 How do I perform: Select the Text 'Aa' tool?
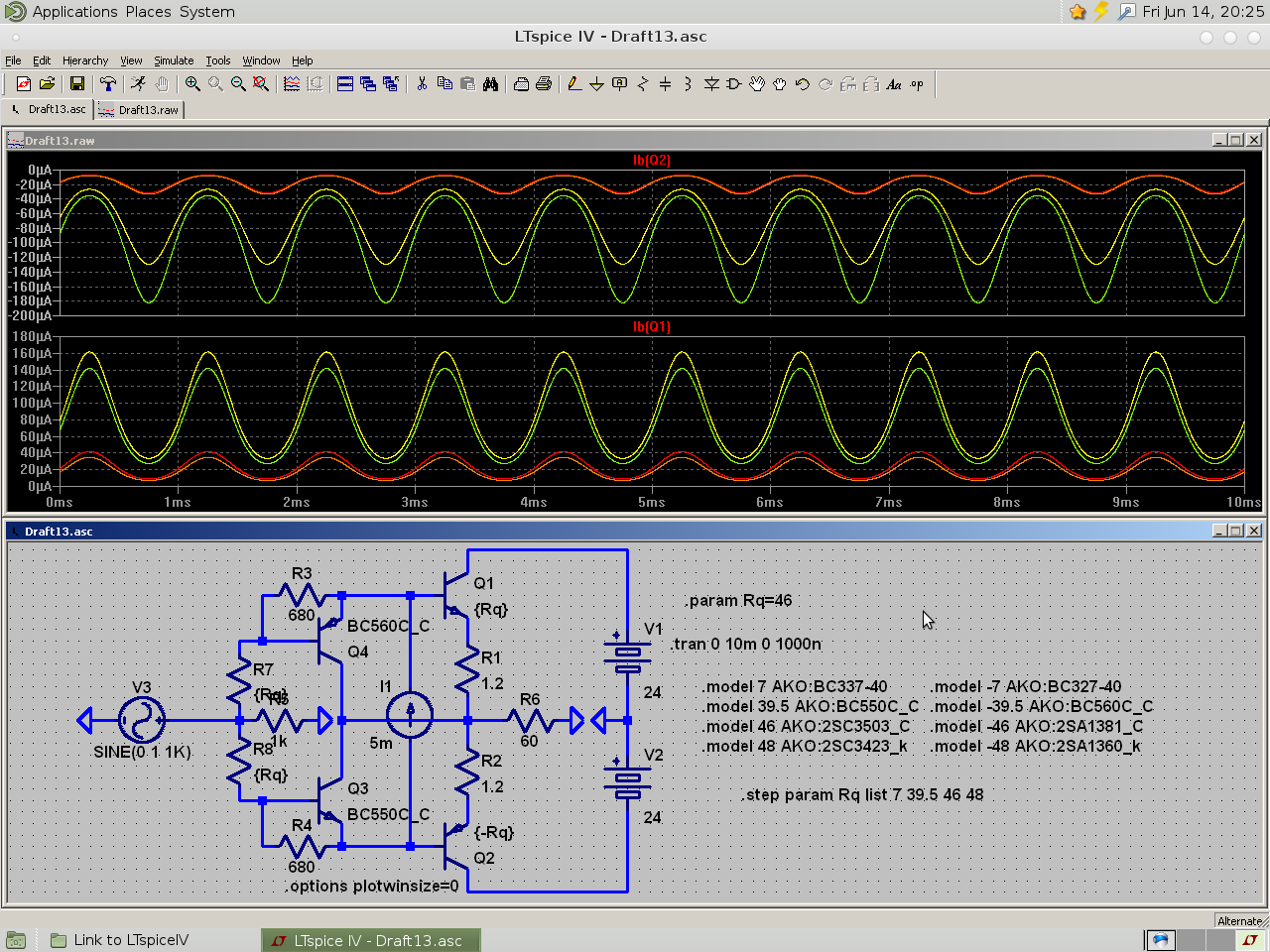(894, 84)
